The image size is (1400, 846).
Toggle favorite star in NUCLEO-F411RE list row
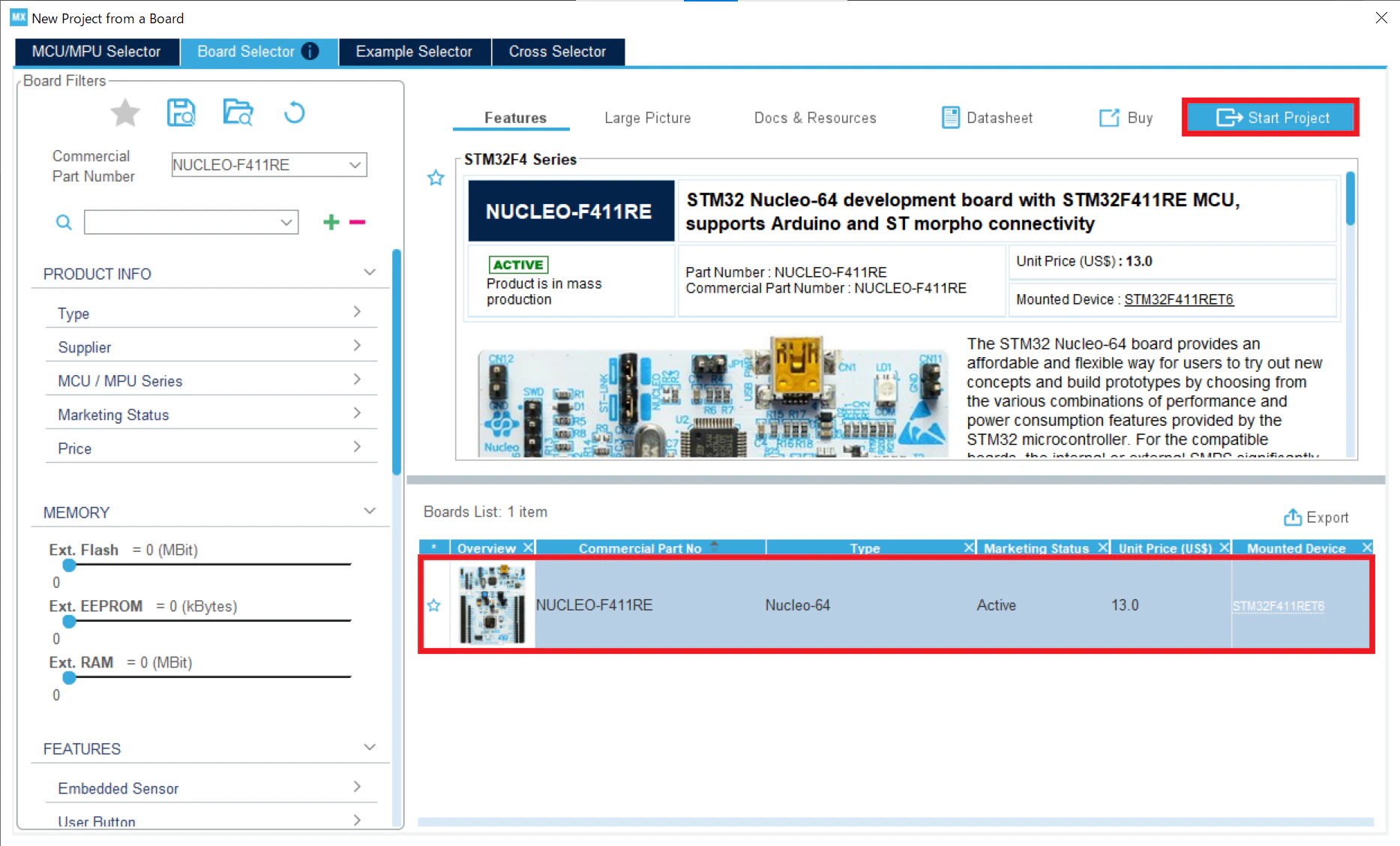433,605
